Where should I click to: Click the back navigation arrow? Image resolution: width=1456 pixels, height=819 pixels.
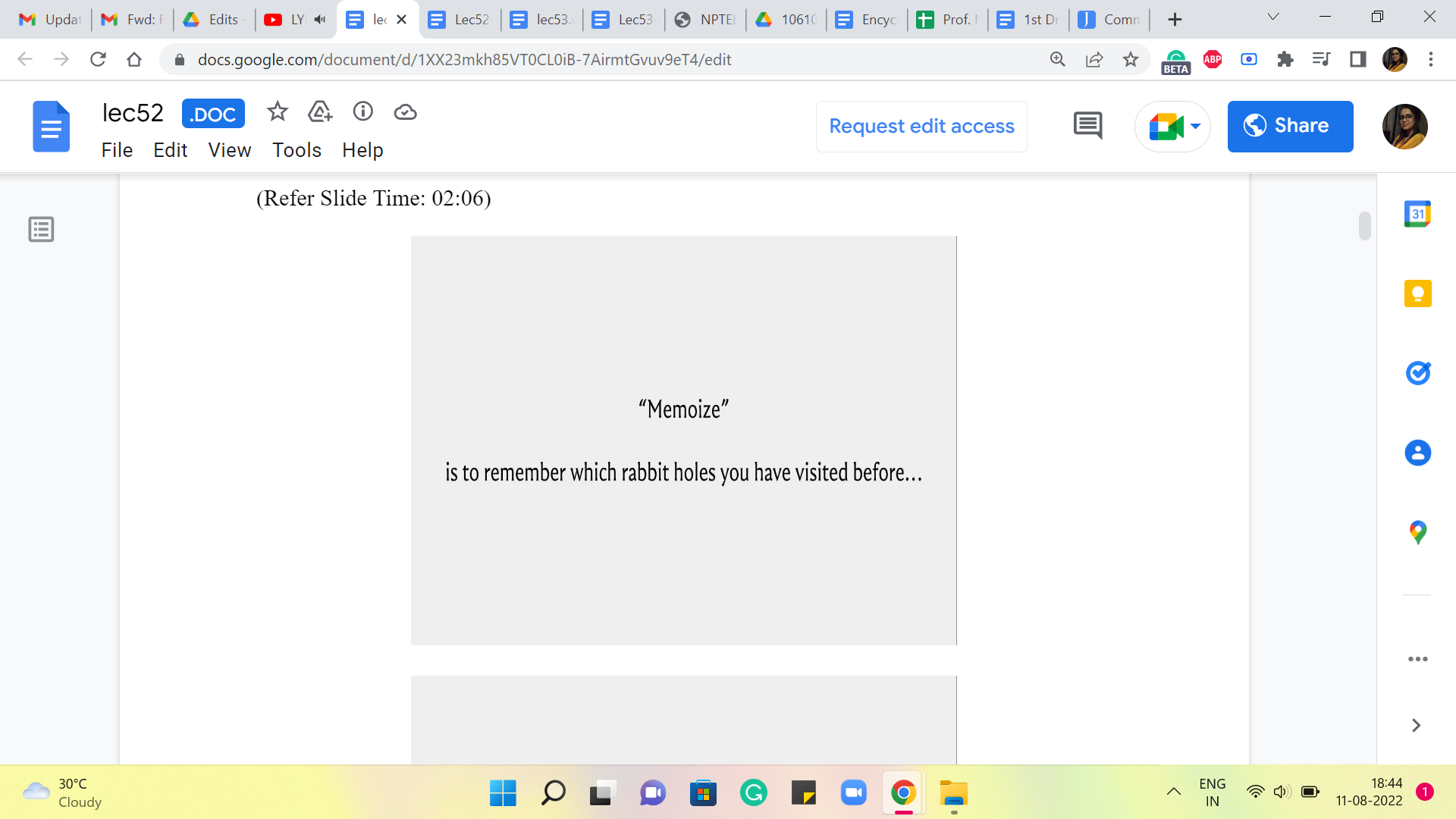coord(25,59)
